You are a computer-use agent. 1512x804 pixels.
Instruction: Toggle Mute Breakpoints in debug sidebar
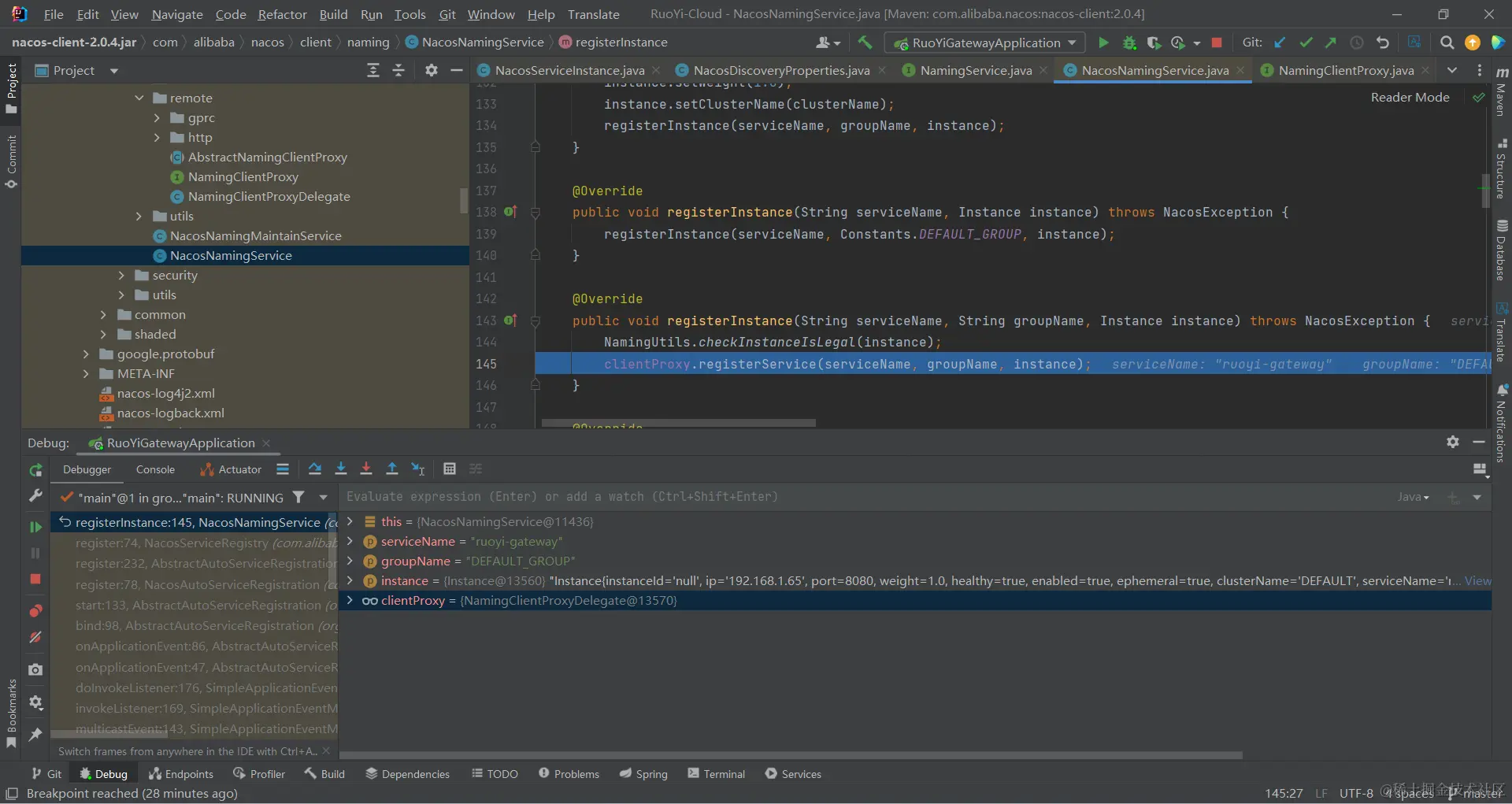pyautogui.click(x=35, y=637)
